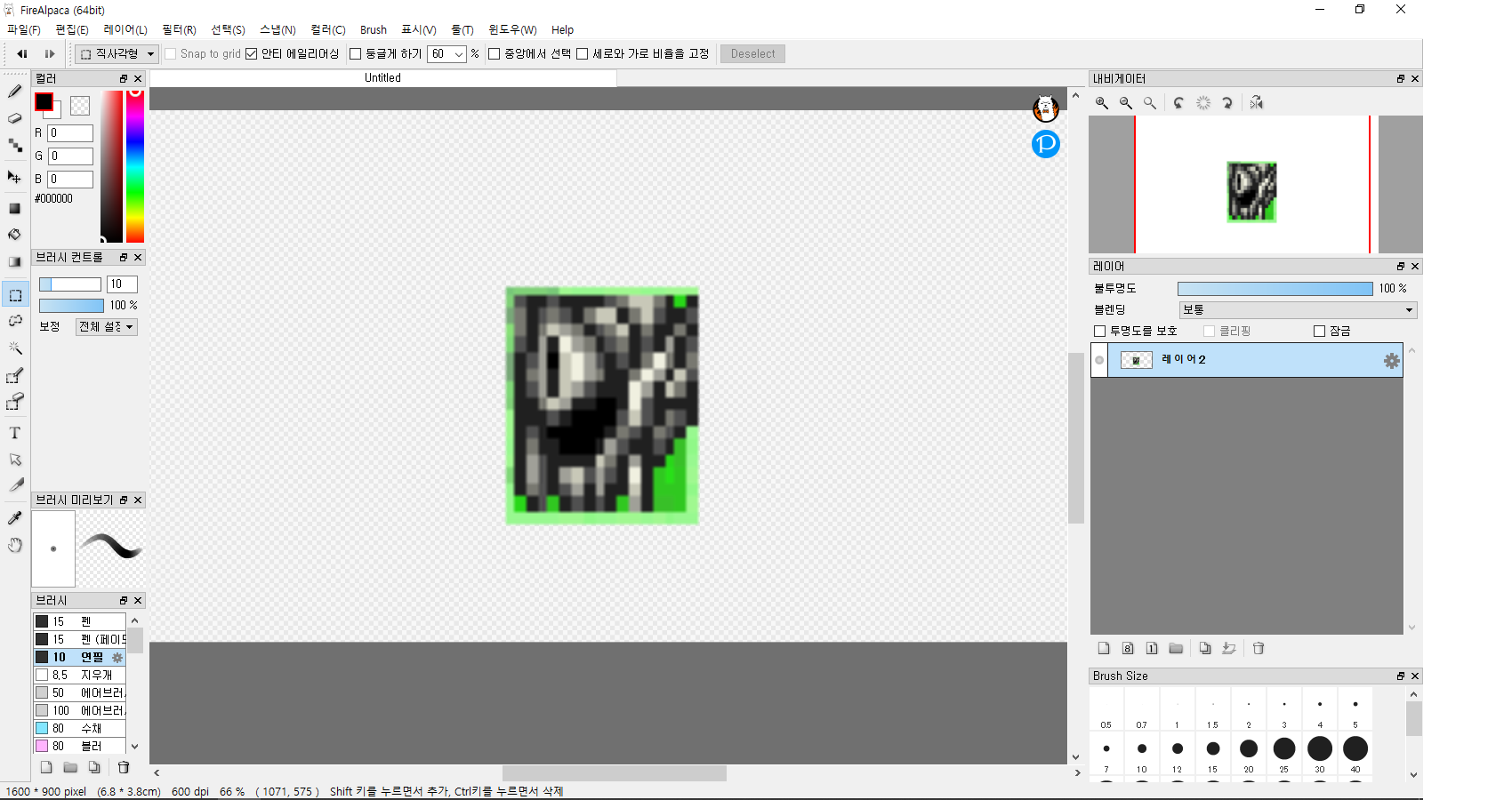
Task: Check the 잠금 (lock) layer checkbox
Action: tap(1320, 332)
